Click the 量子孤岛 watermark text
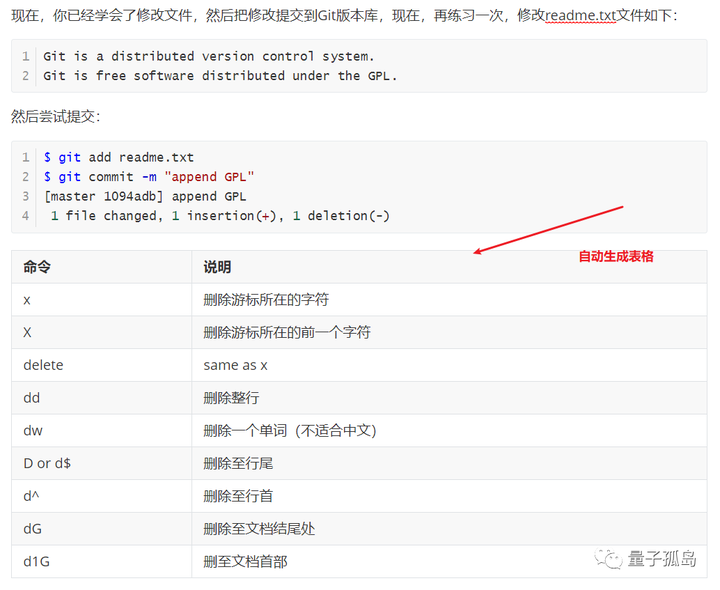The height and width of the screenshot is (590, 720). 661,560
